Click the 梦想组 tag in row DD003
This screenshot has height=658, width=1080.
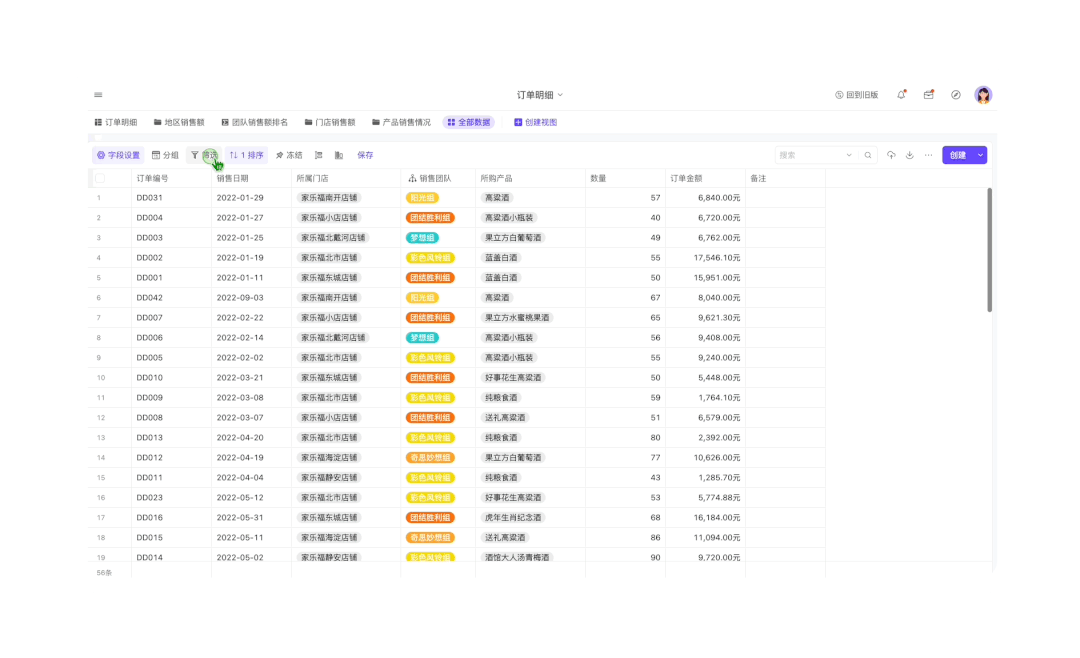click(422, 238)
